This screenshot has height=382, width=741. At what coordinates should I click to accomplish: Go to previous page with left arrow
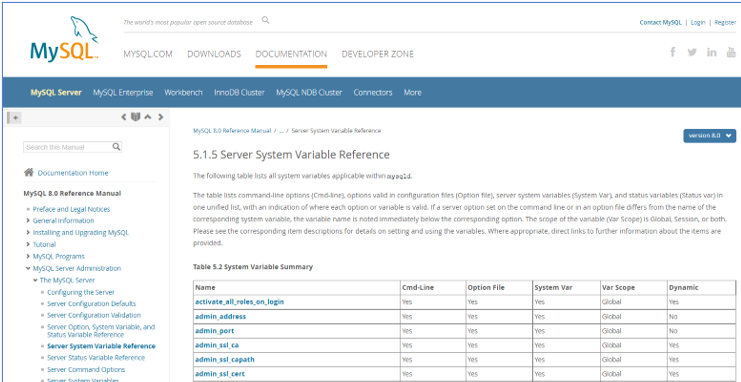point(124,117)
